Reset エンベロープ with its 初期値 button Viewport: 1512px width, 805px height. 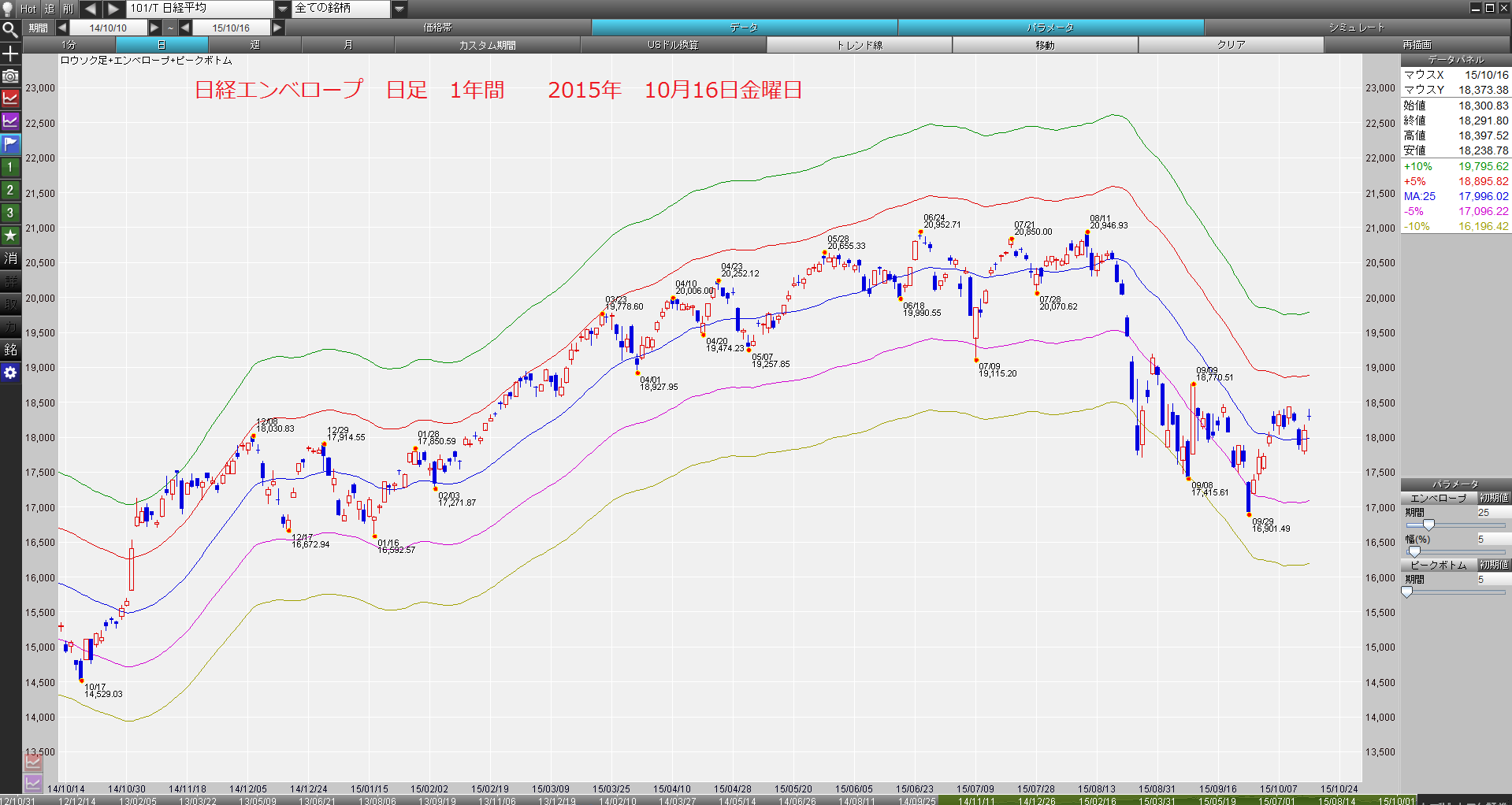point(1494,498)
